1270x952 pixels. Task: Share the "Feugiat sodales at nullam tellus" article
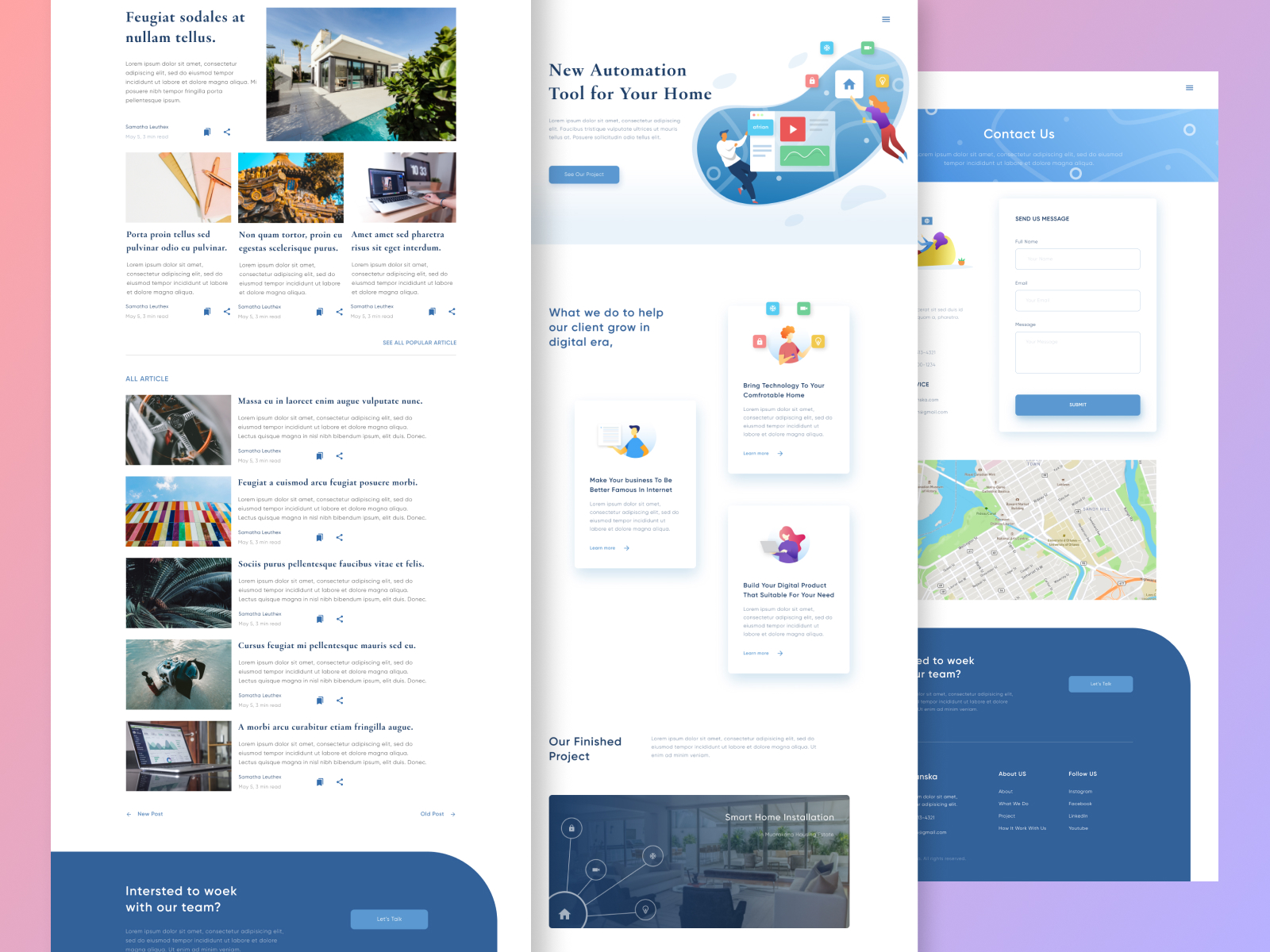tap(226, 132)
